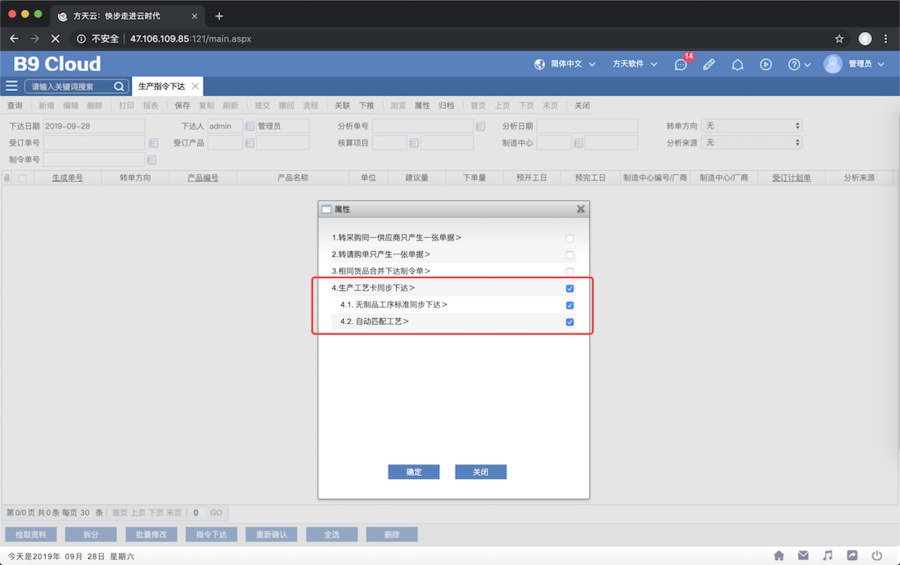Click the 重新确认 button
Viewport: 900px width, 565px height.
pos(271,535)
